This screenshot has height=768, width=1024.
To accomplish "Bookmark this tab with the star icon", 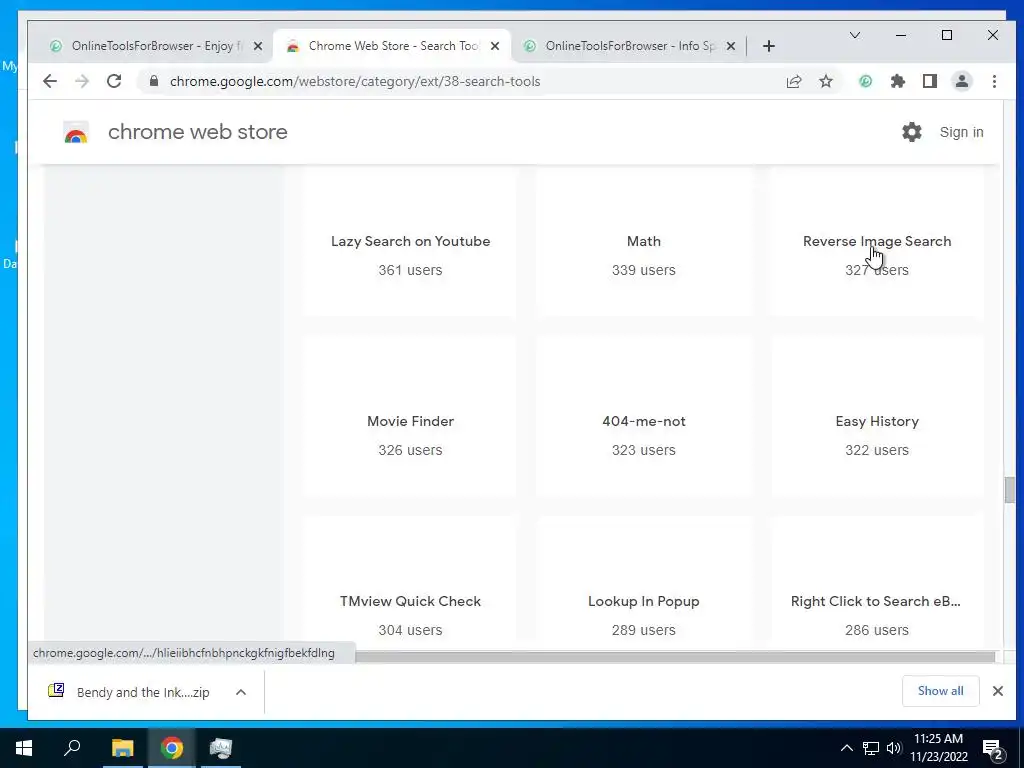I will [826, 81].
